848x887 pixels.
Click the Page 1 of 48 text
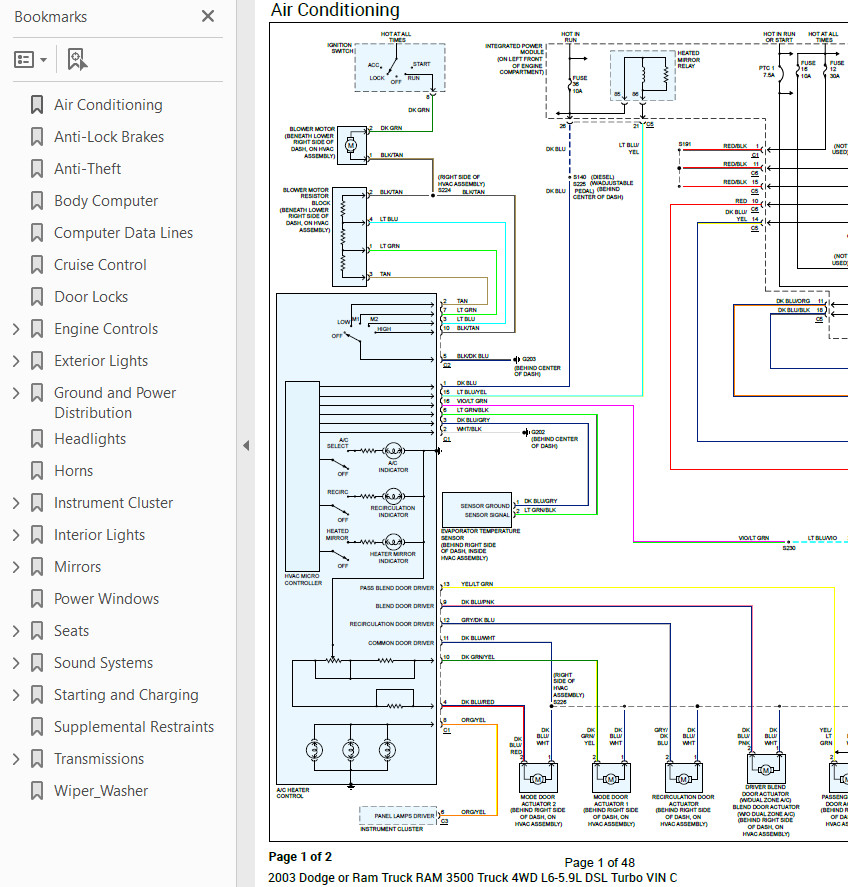[x=600, y=863]
